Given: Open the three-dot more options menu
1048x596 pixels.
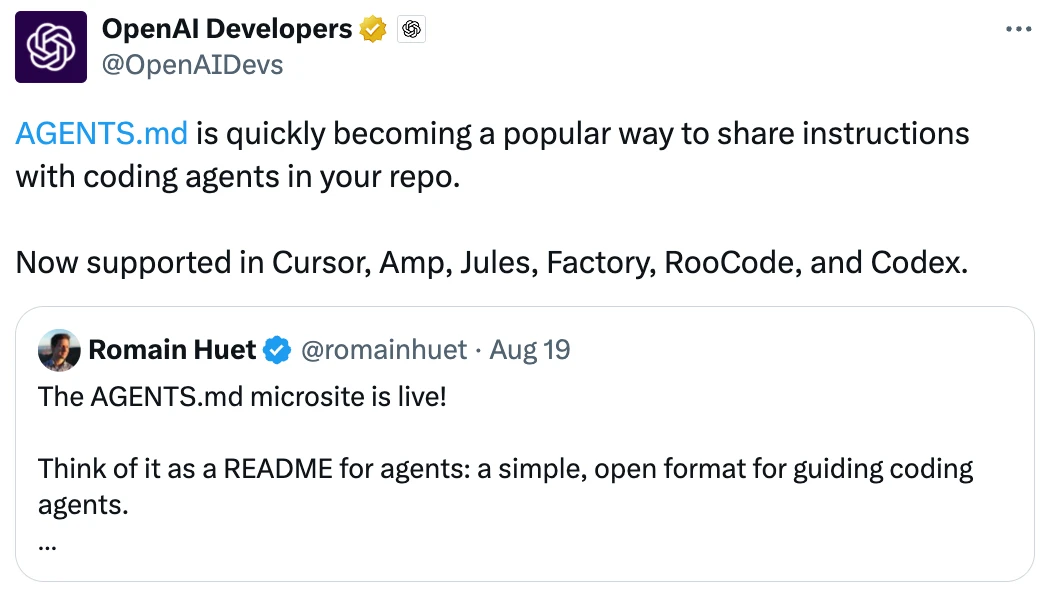Looking at the screenshot, I should 1017,30.
